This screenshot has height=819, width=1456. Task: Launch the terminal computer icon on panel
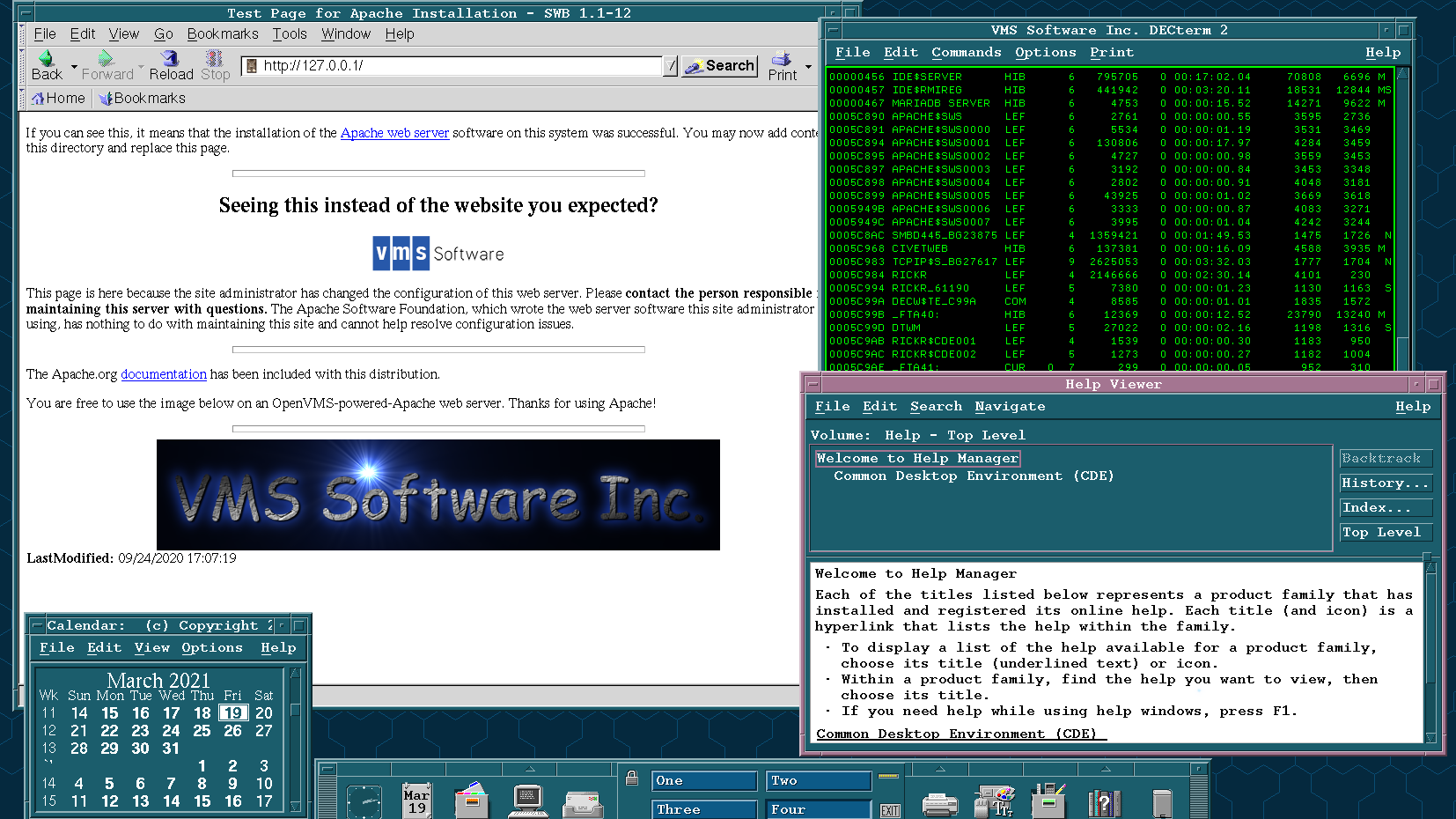(527, 800)
